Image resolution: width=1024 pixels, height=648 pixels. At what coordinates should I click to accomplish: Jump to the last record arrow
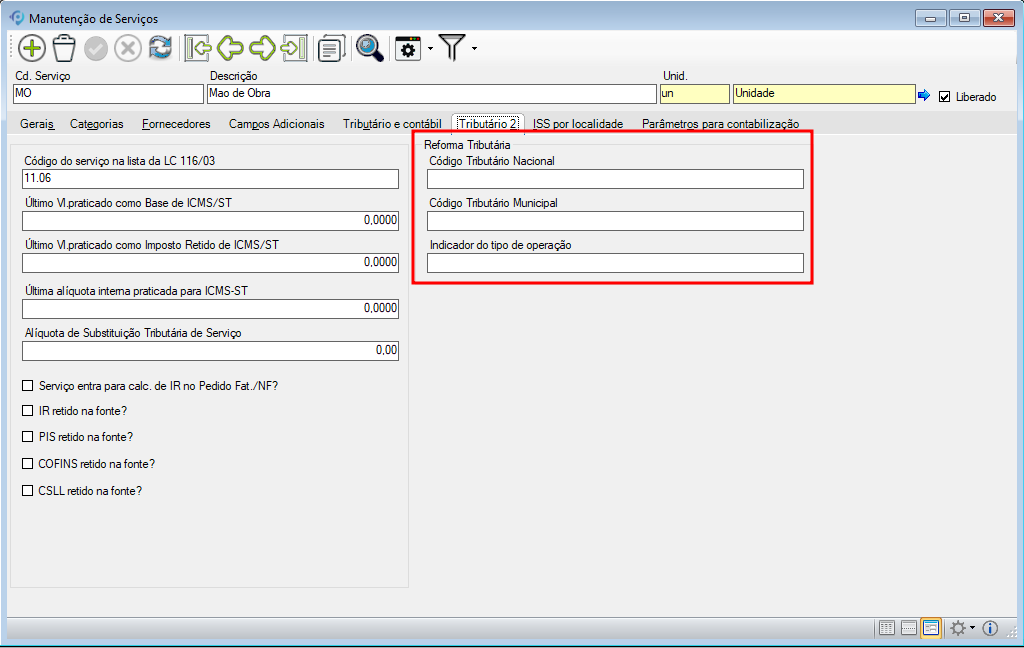pos(294,48)
